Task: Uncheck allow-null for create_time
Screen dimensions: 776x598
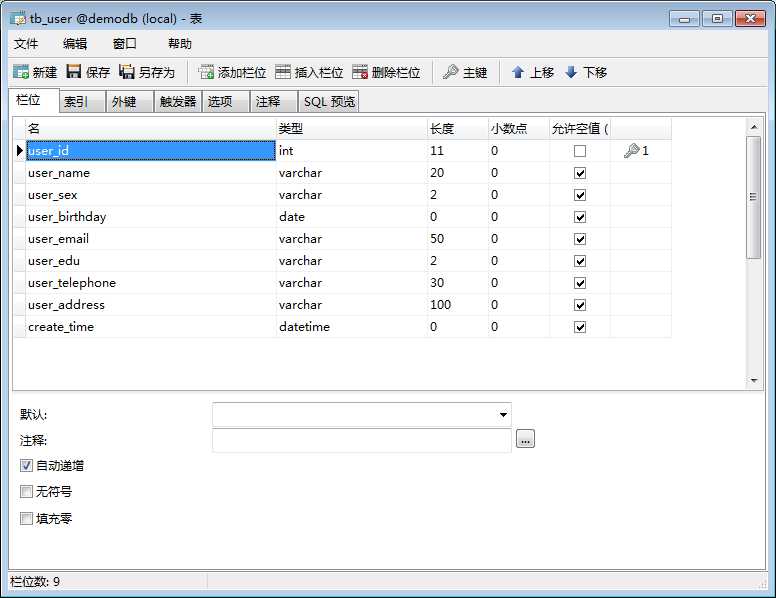Action: (x=580, y=327)
